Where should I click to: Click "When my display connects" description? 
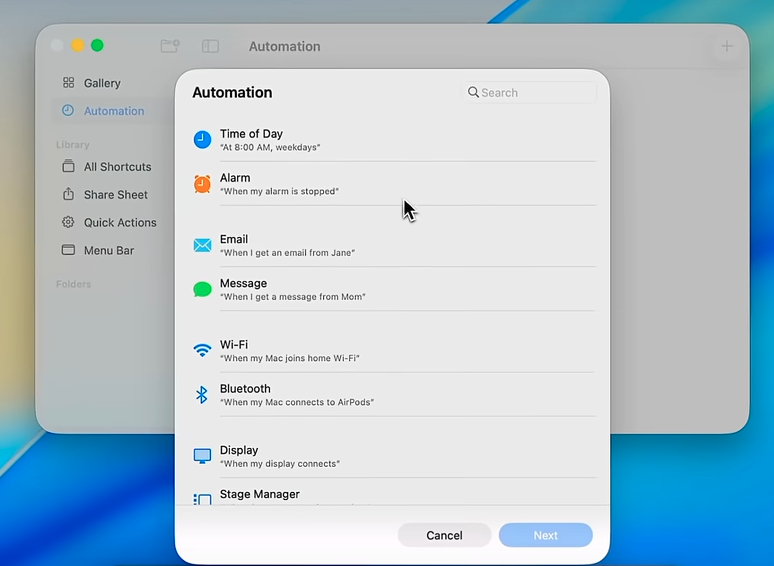[280, 464]
